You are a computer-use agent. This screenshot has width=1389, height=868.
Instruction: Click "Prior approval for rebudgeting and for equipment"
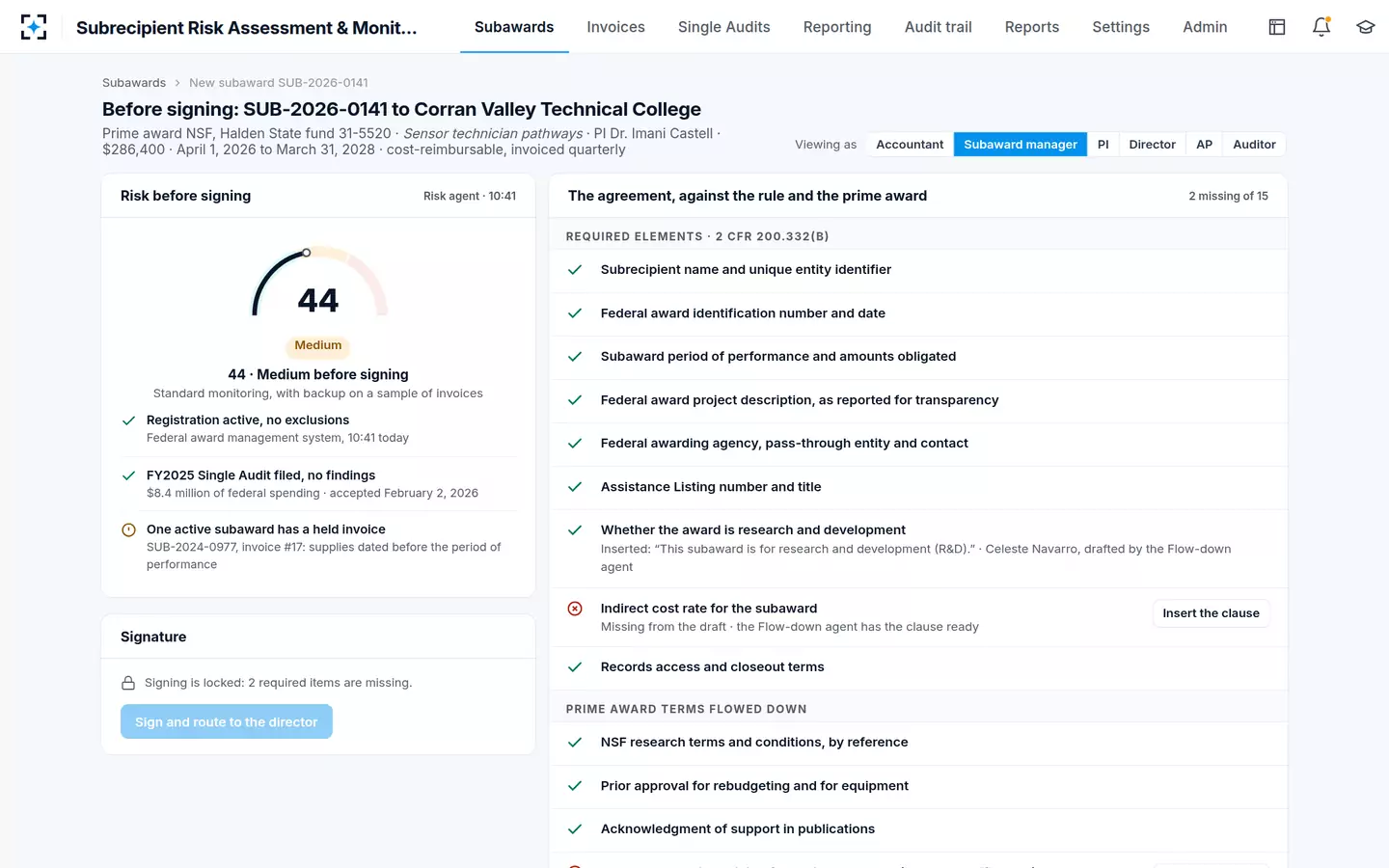[x=754, y=786]
